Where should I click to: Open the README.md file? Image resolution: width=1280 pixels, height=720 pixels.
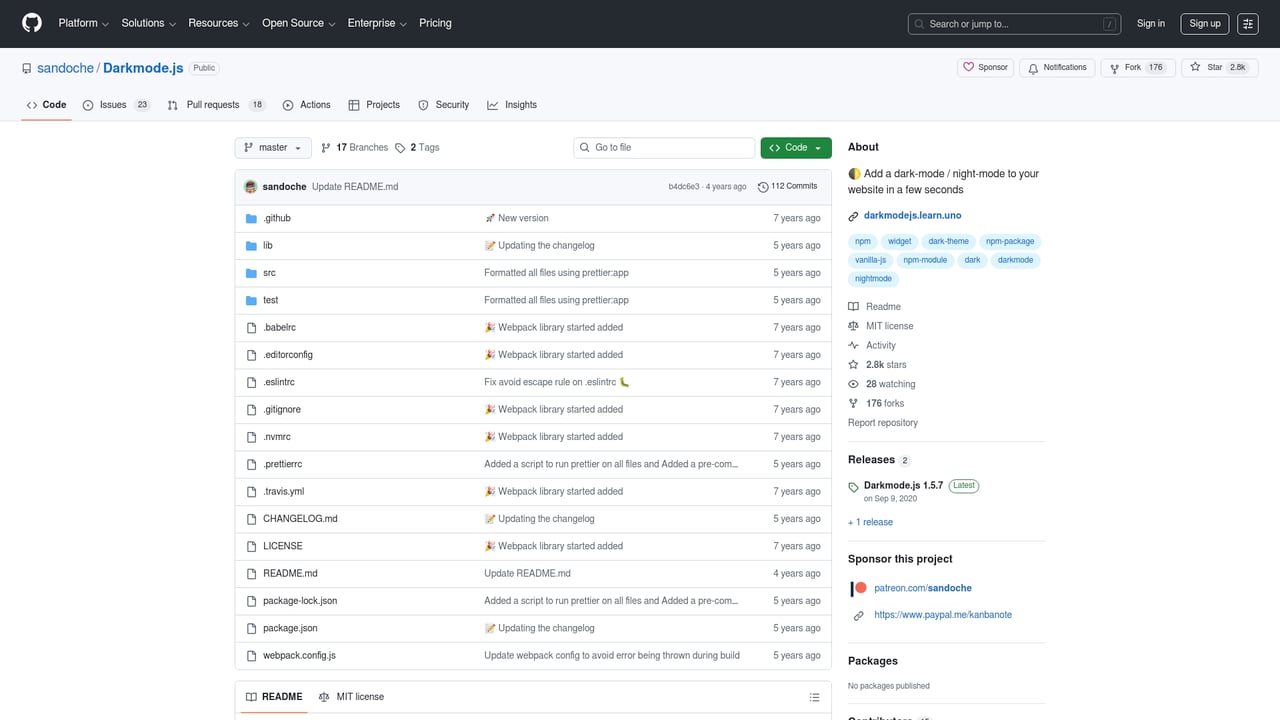click(x=290, y=573)
